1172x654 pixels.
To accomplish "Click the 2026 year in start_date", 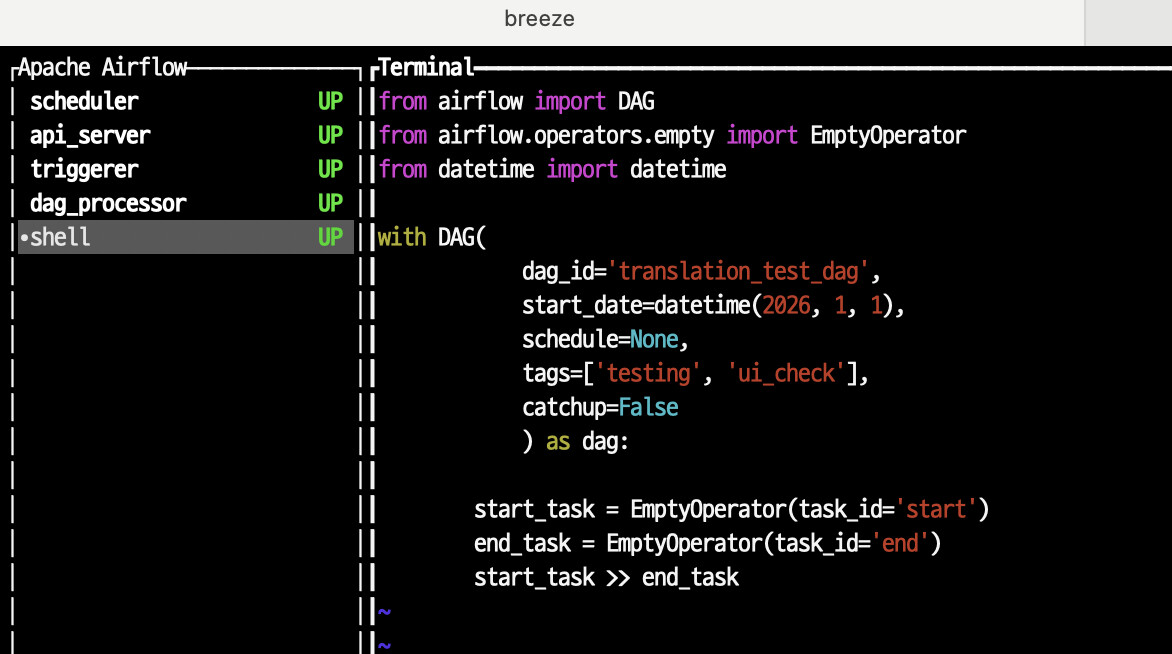I will [786, 305].
